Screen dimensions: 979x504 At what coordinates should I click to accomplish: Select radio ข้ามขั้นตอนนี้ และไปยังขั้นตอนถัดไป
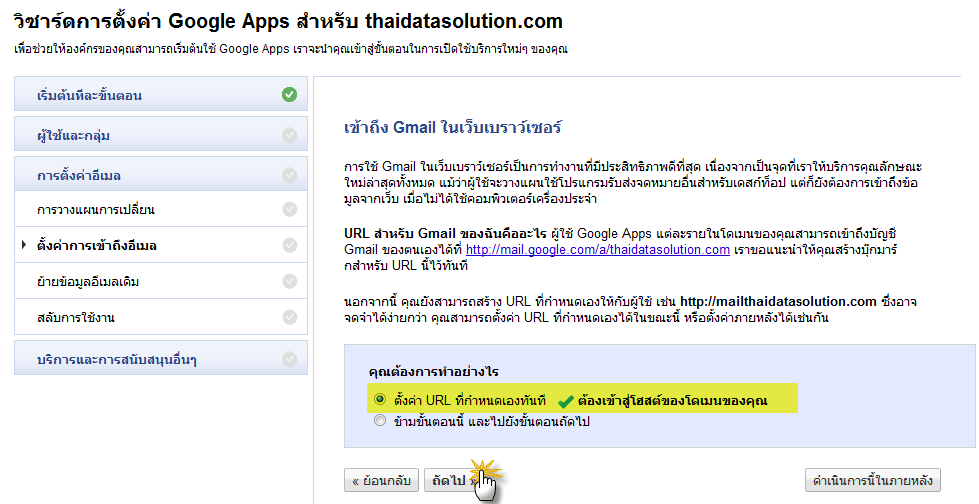click(380, 421)
